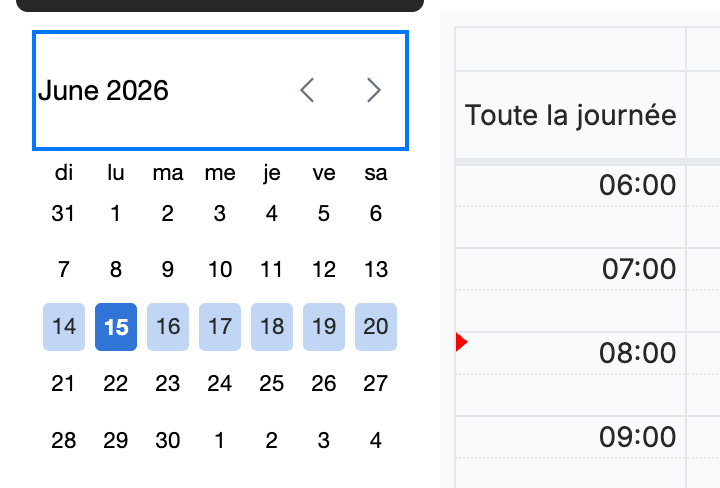The height and width of the screenshot is (488, 720).
Task: Click July 4 in last row
Action: 376,440
